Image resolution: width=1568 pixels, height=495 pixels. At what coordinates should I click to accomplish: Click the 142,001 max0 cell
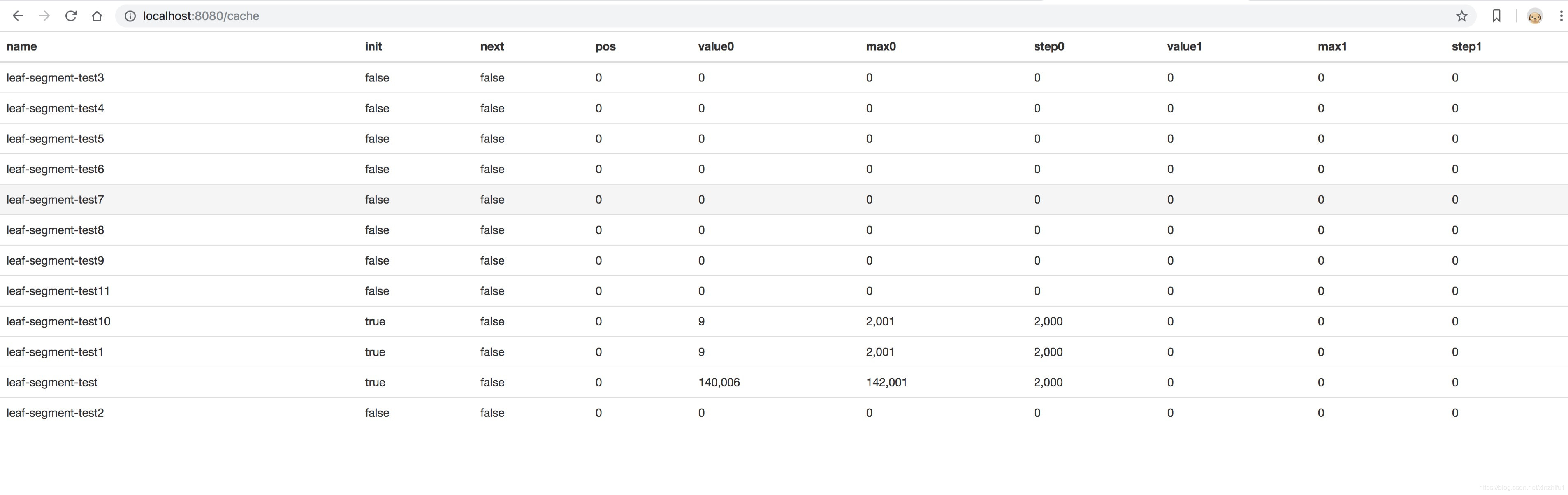pyautogui.click(x=886, y=382)
